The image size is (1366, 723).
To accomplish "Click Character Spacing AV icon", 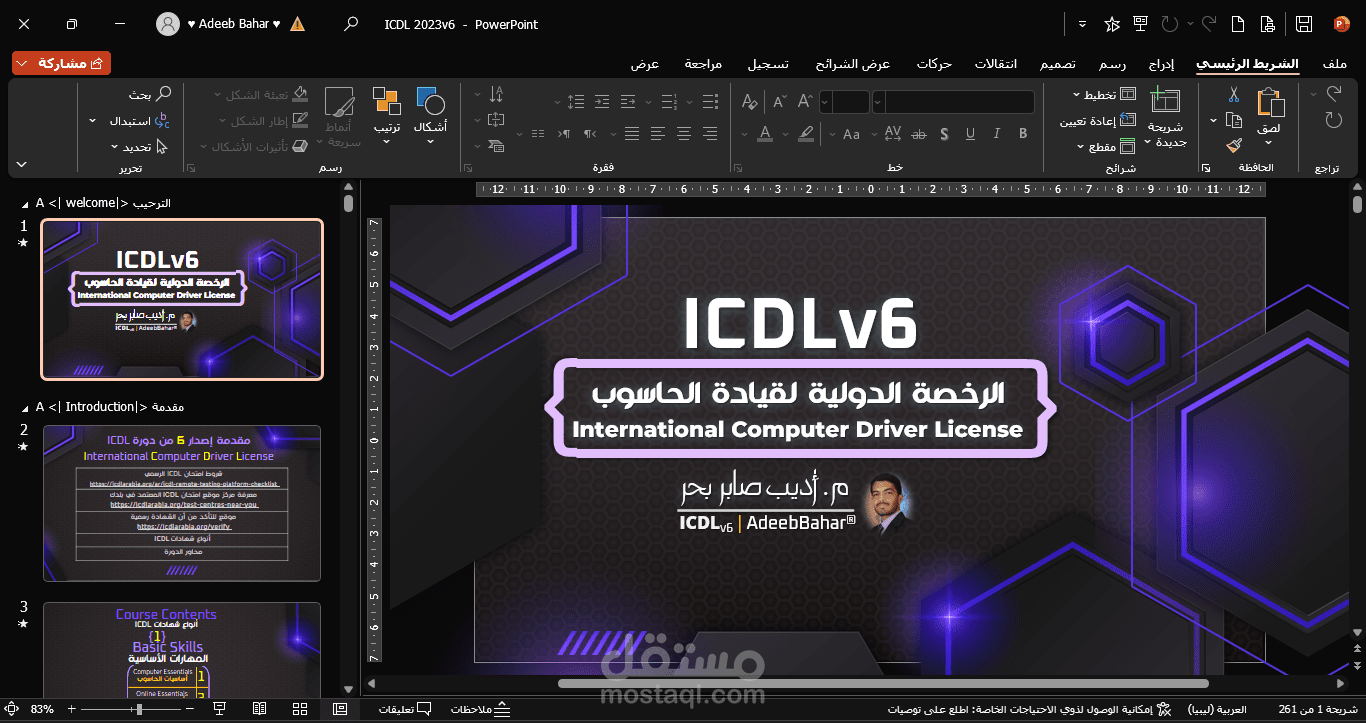I will (892, 133).
